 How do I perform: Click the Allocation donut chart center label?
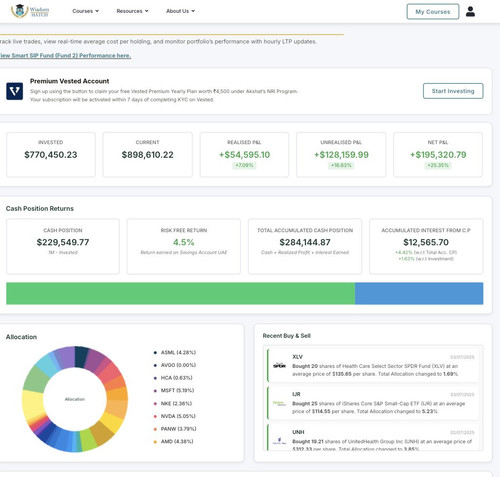pos(75,399)
